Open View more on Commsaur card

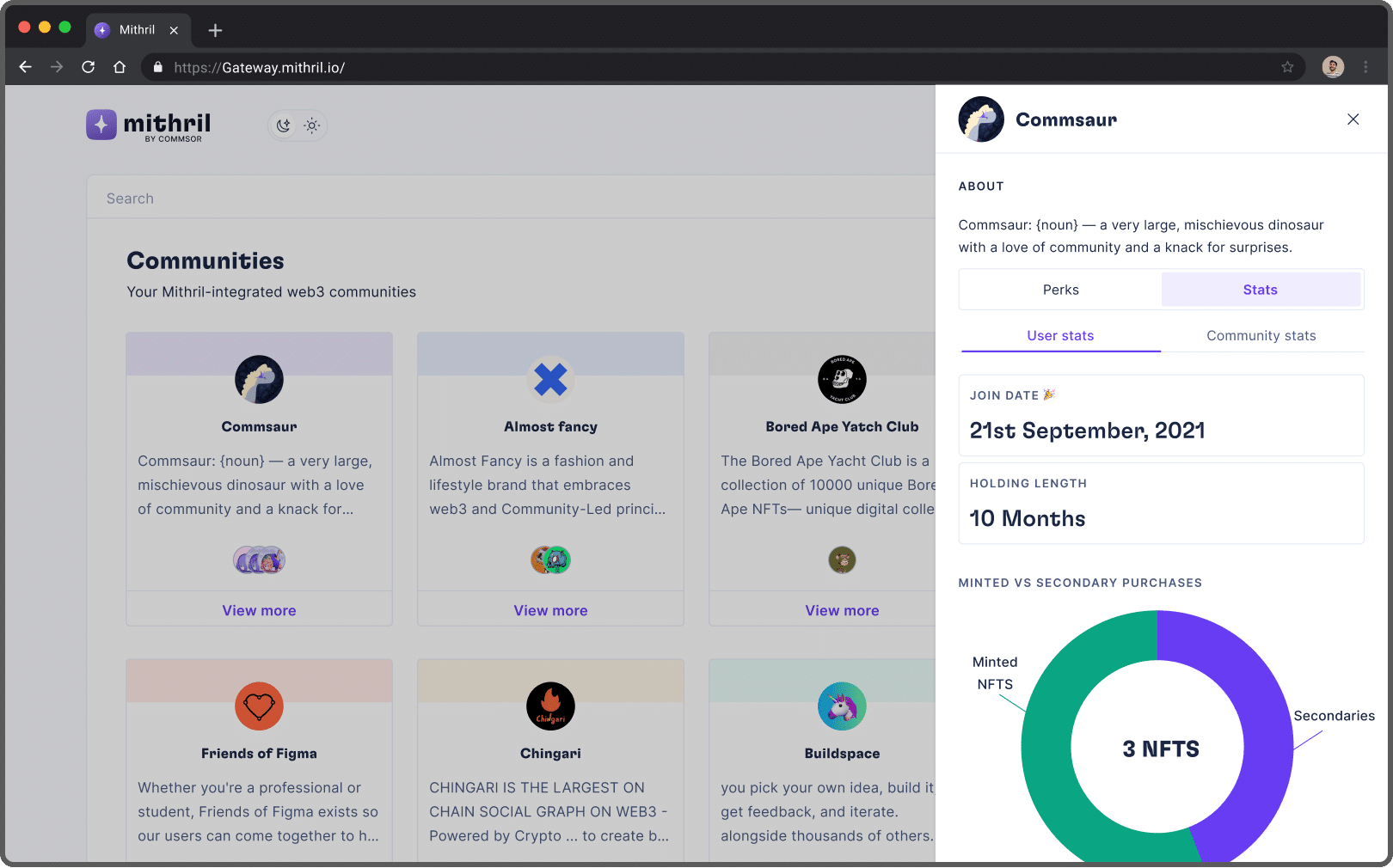[x=259, y=610]
